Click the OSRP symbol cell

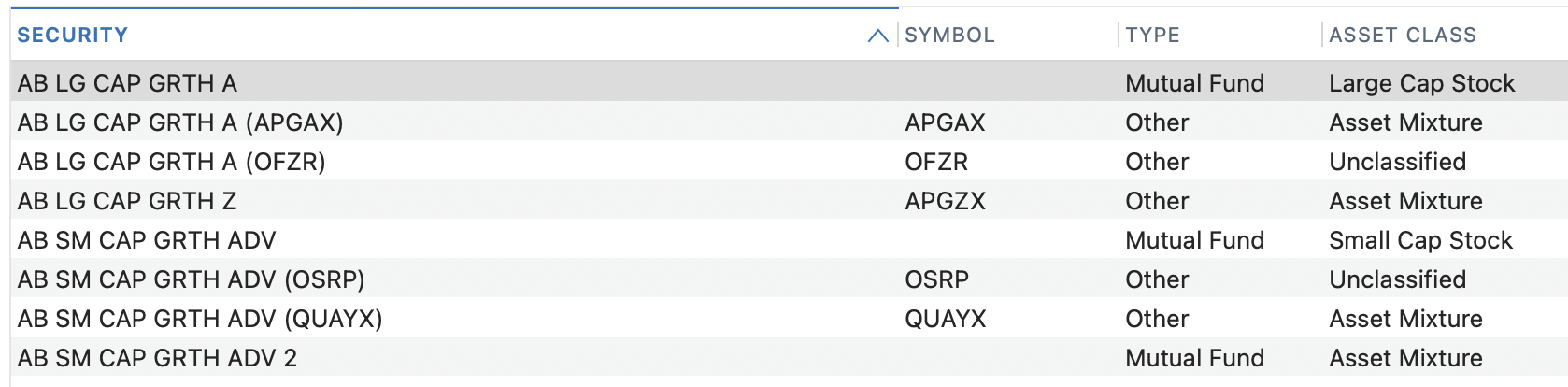[936, 279]
